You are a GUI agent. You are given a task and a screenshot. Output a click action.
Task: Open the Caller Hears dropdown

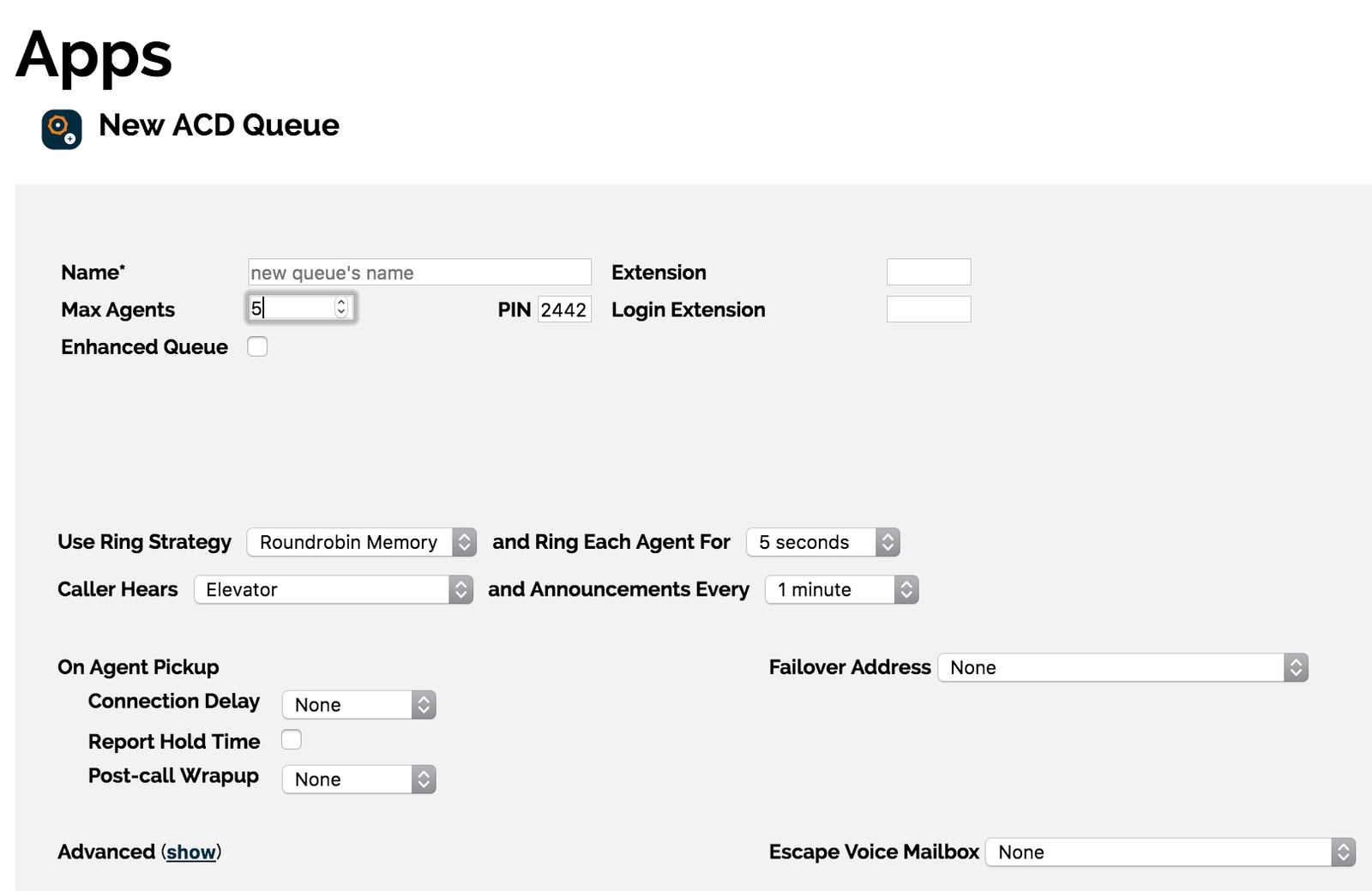(333, 589)
